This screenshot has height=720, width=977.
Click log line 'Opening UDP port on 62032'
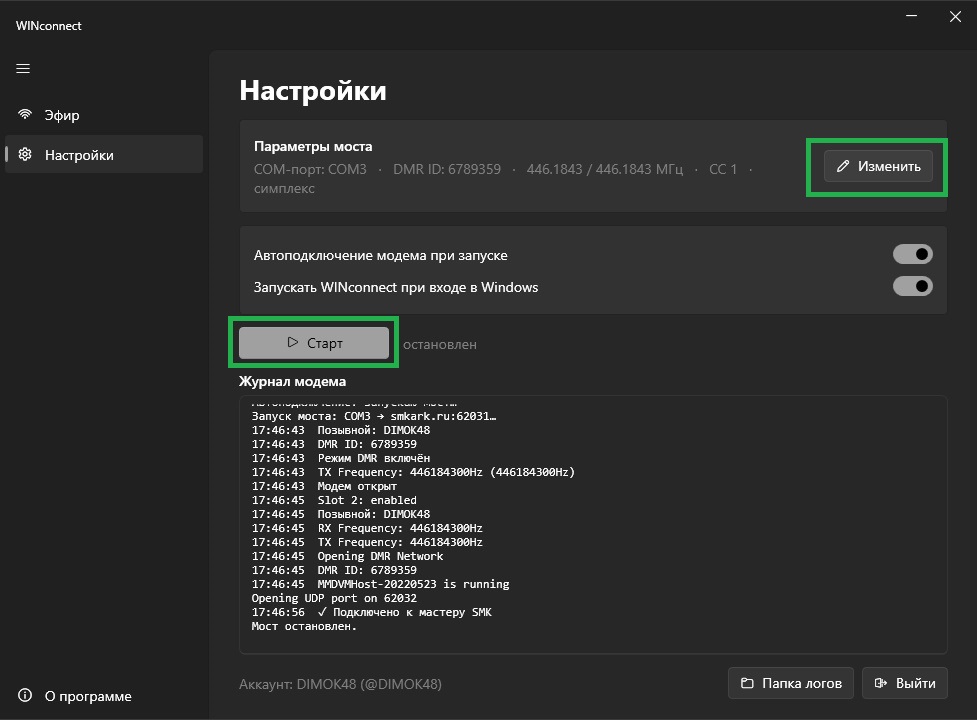334,598
